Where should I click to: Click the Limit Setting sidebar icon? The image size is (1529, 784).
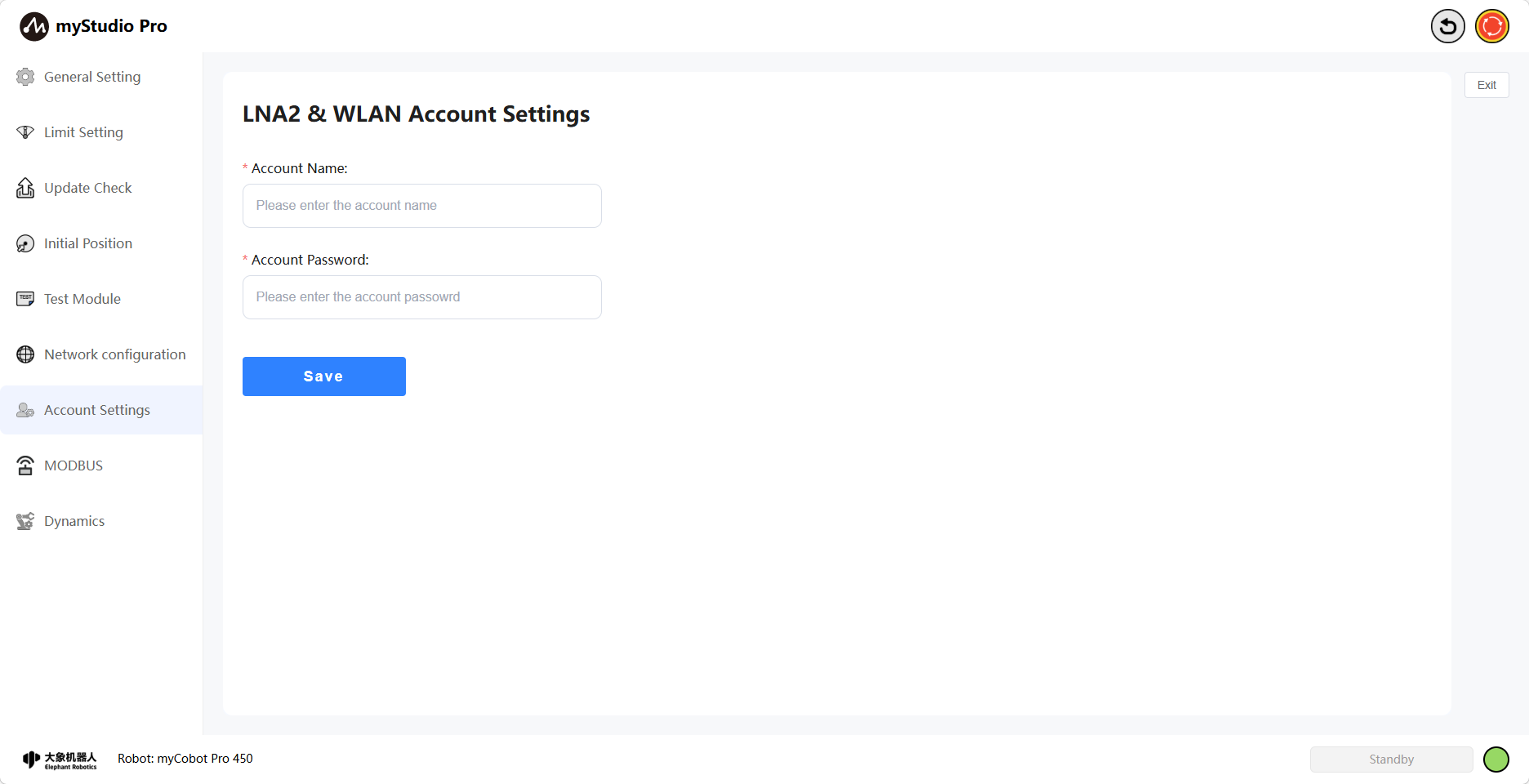(25, 132)
